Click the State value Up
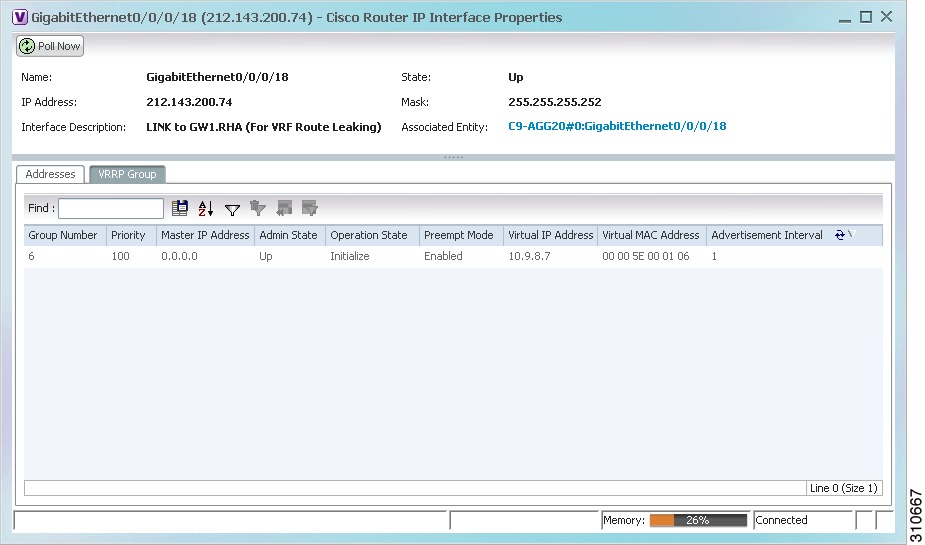Image resolution: width=925 pixels, height=545 pixels. click(x=516, y=77)
